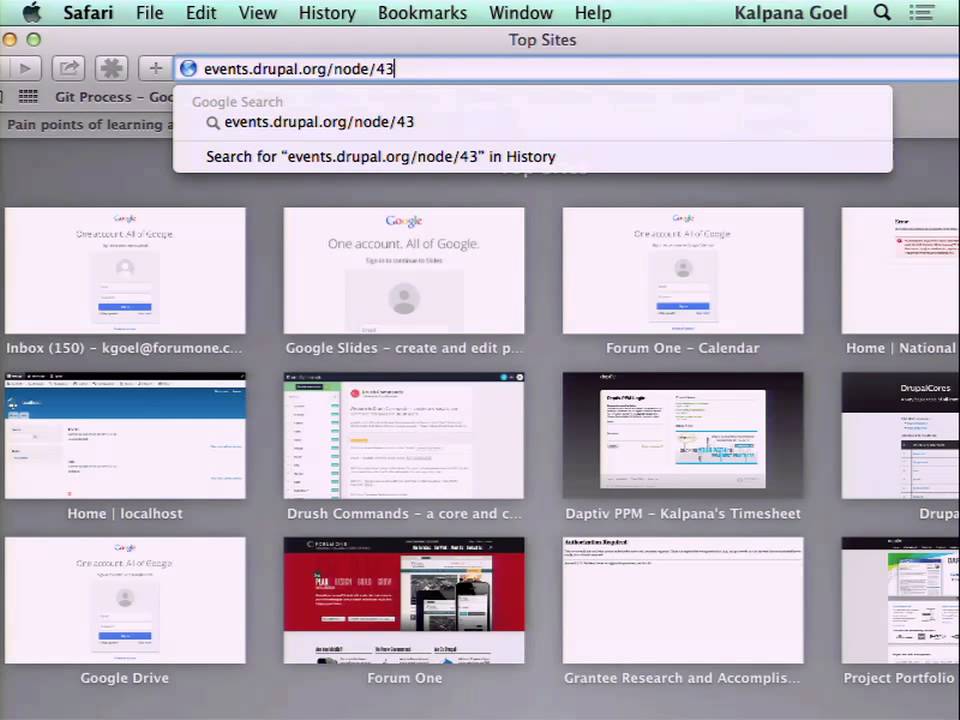Click Google Slides caption text
Screen dimensions: 960x720
click(404, 348)
